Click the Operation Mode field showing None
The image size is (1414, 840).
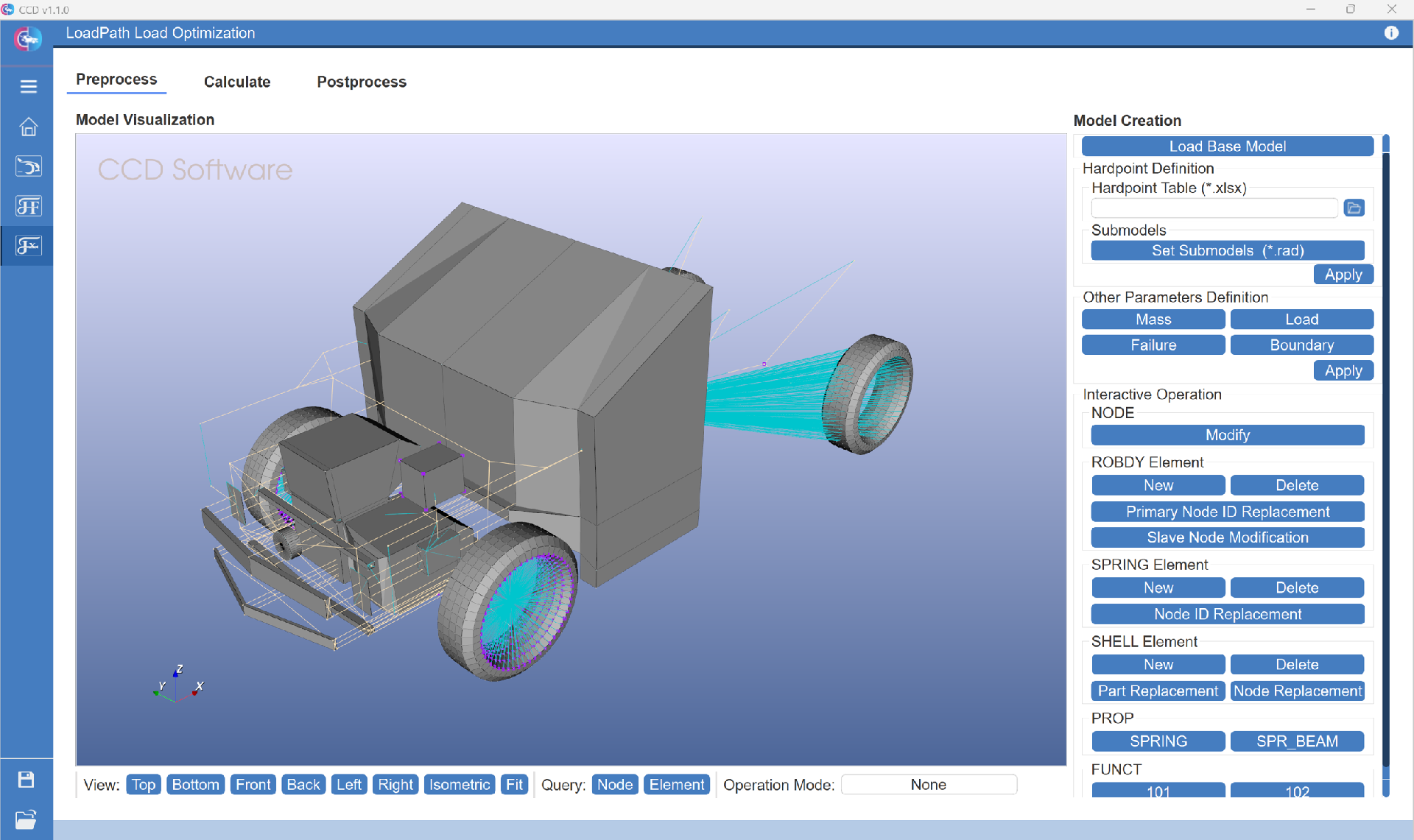[x=928, y=785]
